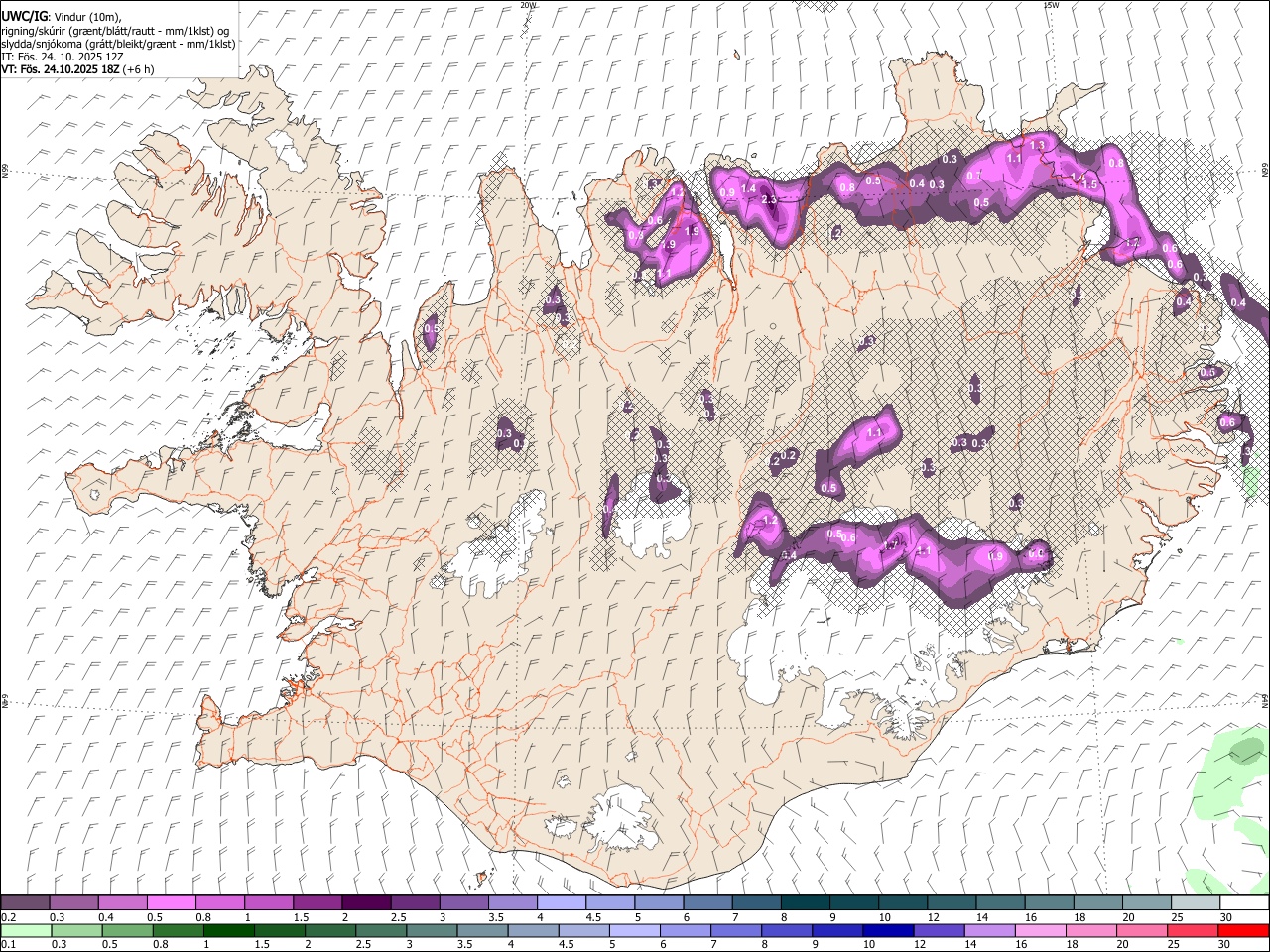The image size is (1270, 952).
Task: Pick the navy blue 10 swatch, lower scale
Action: tap(886, 930)
